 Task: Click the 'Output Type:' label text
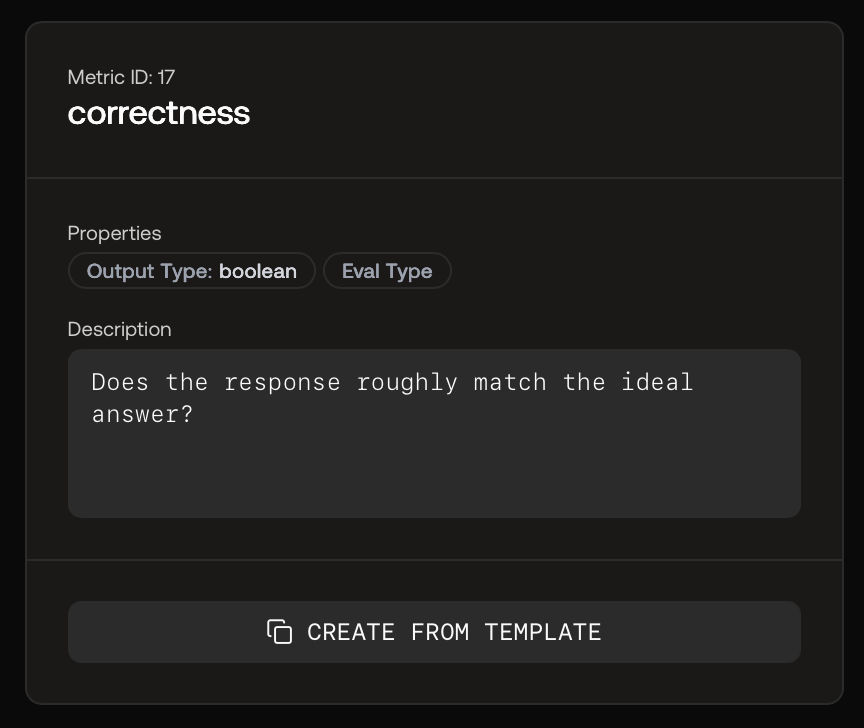point(149,271)
